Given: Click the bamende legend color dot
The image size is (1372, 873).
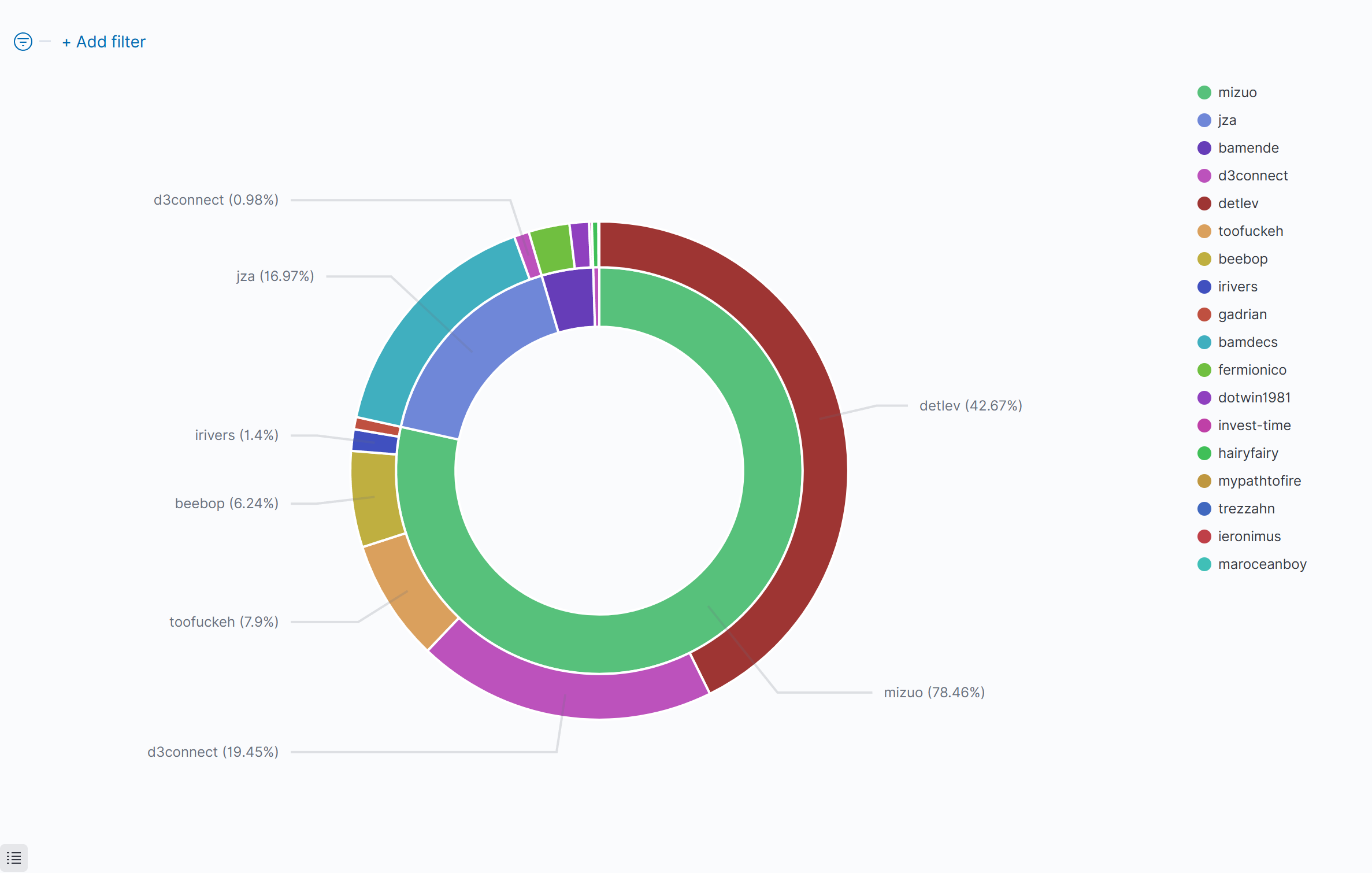Looking at the screenshot, I should pos(1204,148).
